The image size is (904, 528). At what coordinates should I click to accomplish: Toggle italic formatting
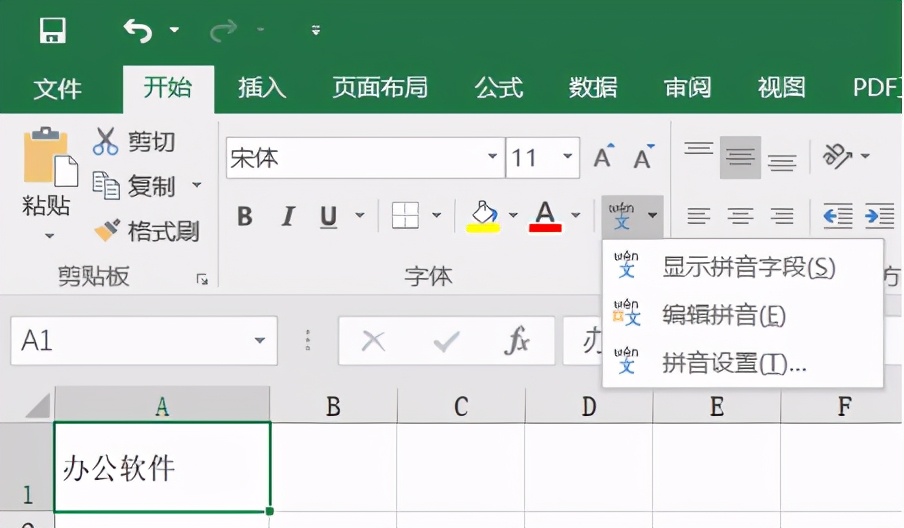click(288, 216)
